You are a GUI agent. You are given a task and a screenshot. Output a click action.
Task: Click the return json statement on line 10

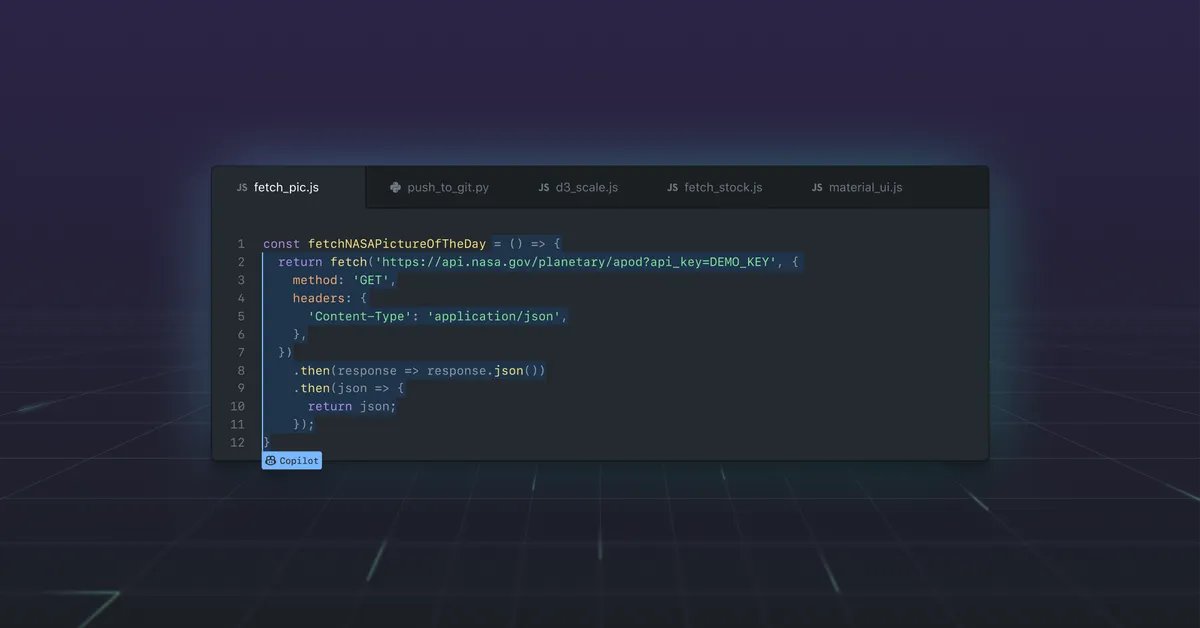pos(355,406)
